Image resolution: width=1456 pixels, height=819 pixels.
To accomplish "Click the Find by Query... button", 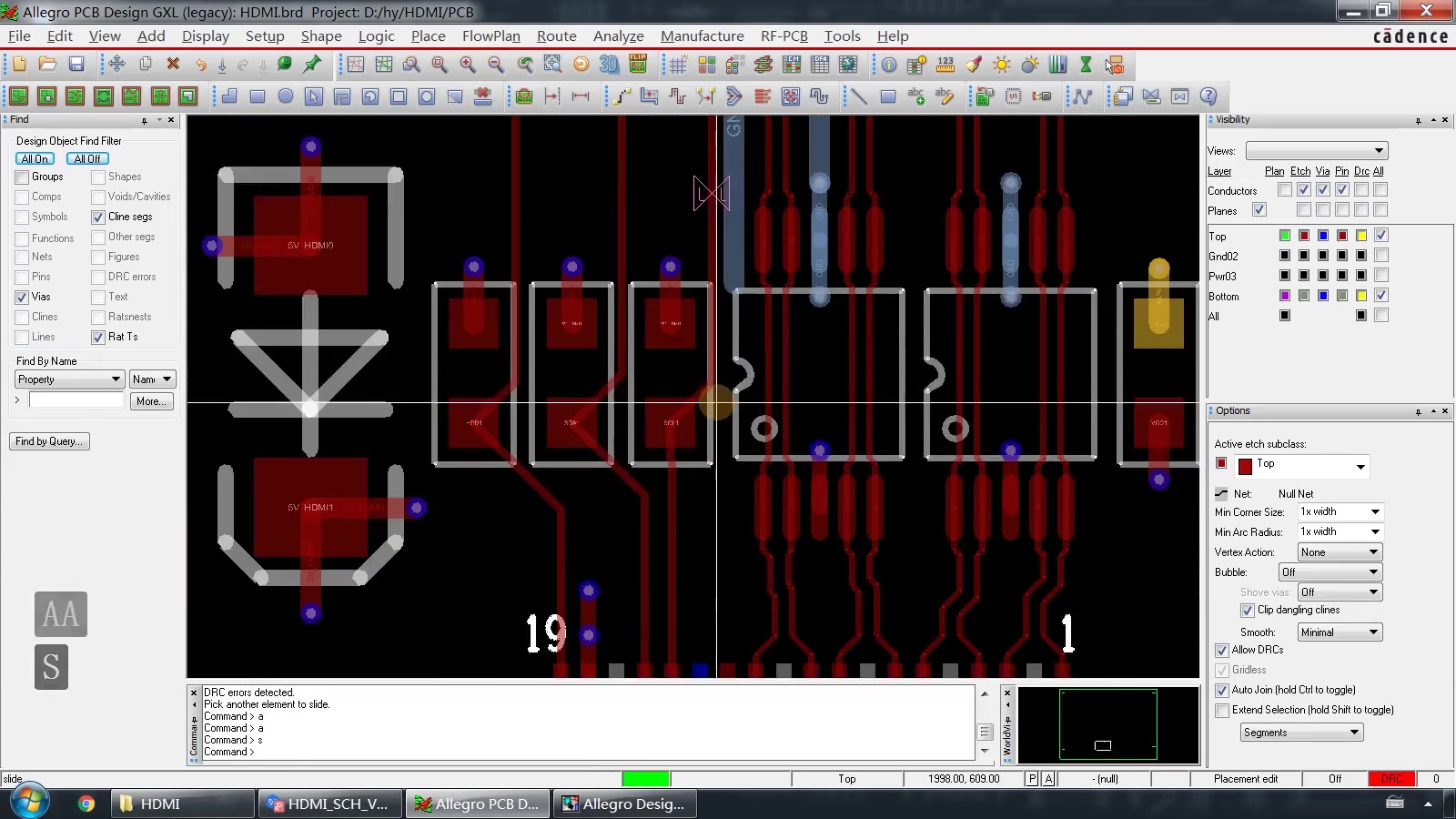I will coord(50,441).
